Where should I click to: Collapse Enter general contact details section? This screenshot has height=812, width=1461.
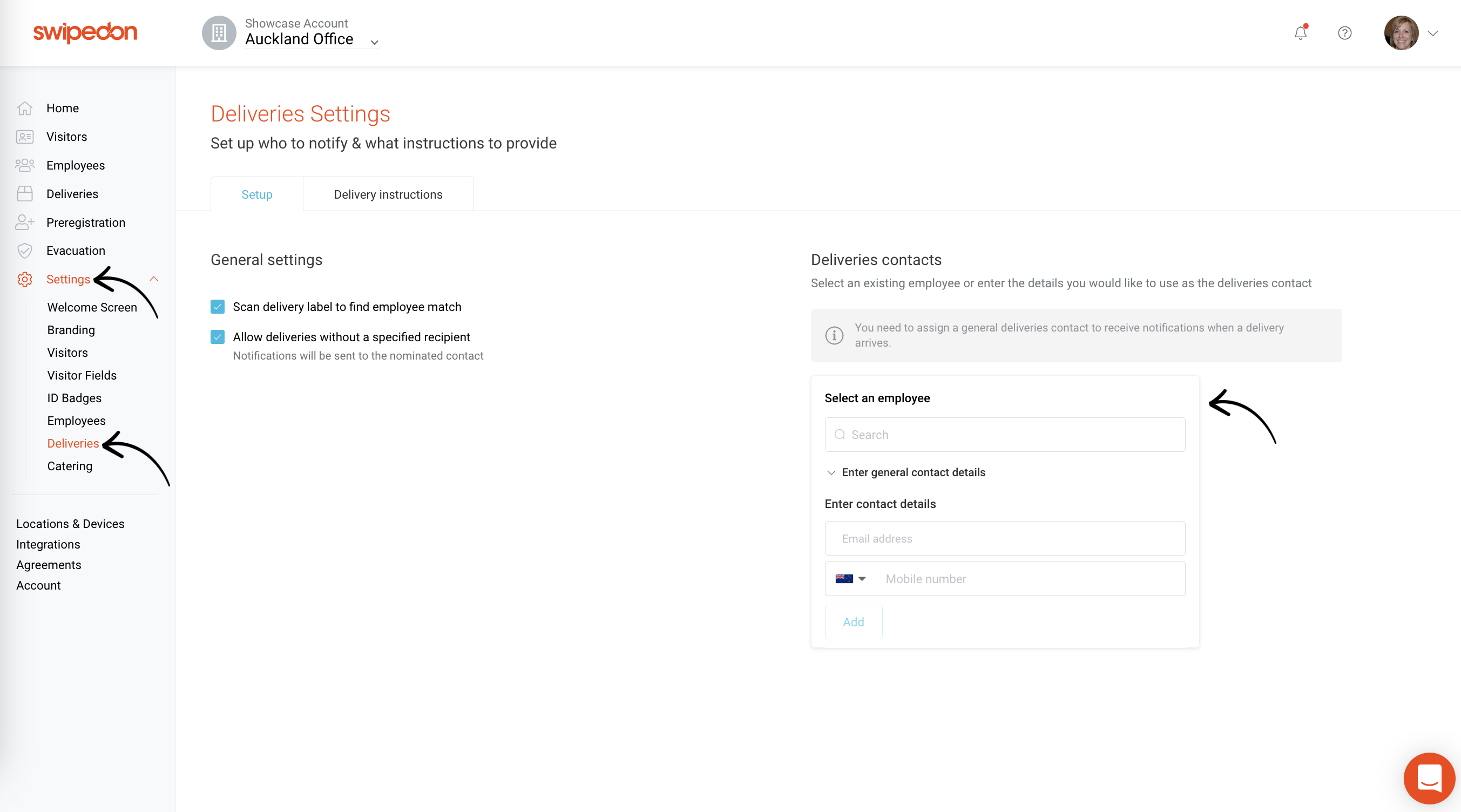click(x=831, y=472)
